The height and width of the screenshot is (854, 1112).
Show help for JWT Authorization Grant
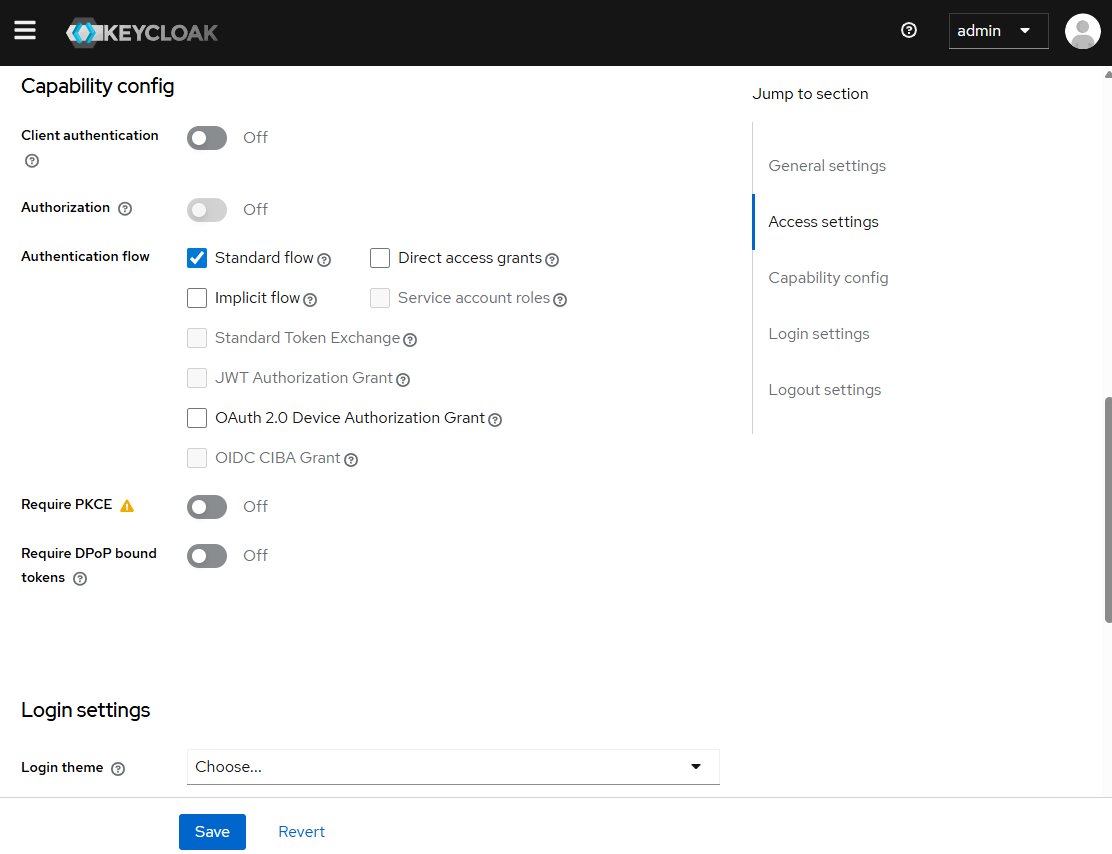(x=403, y=380)
